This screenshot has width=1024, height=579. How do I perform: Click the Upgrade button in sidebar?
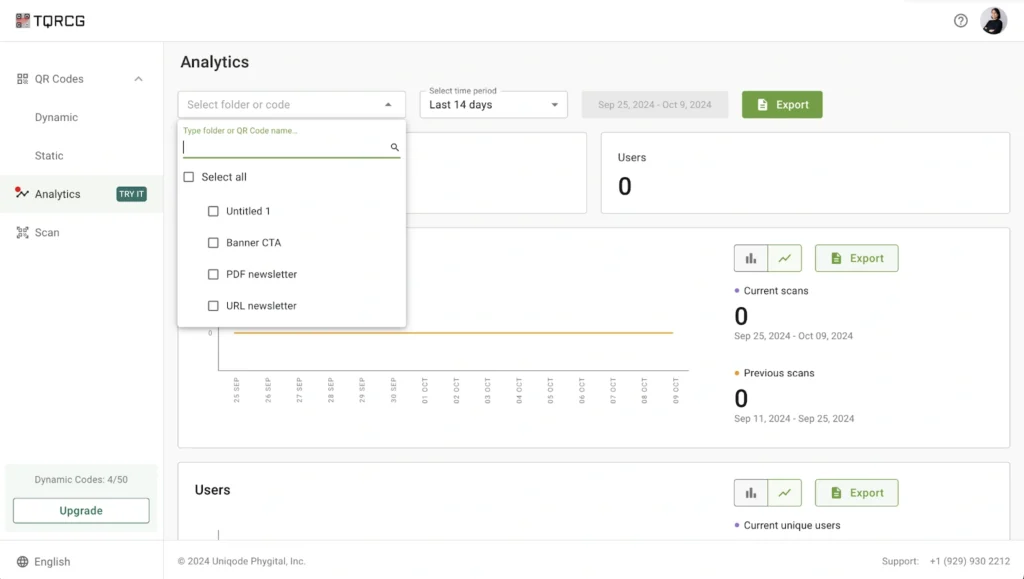click(80, 510)
